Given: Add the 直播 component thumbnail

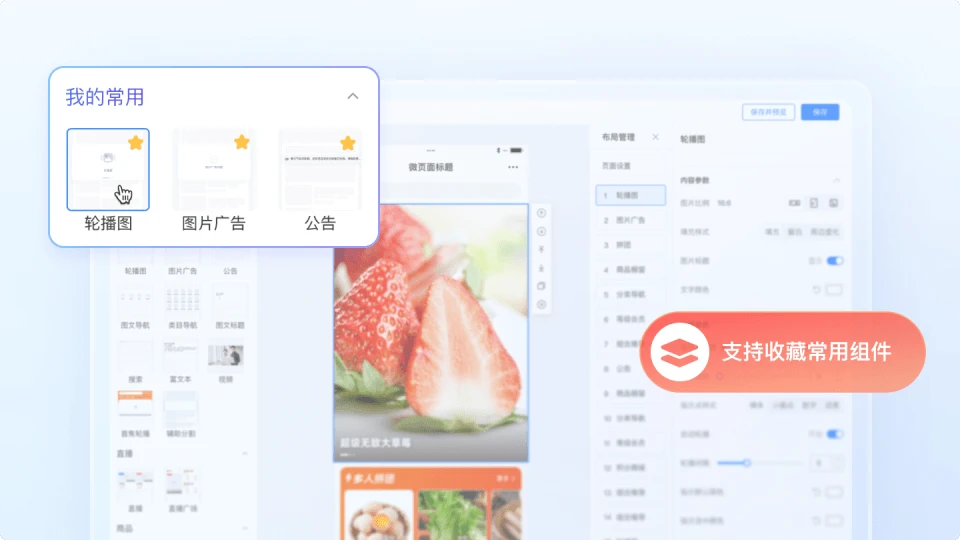Looking at the screenshot, I should coord(135,484).
